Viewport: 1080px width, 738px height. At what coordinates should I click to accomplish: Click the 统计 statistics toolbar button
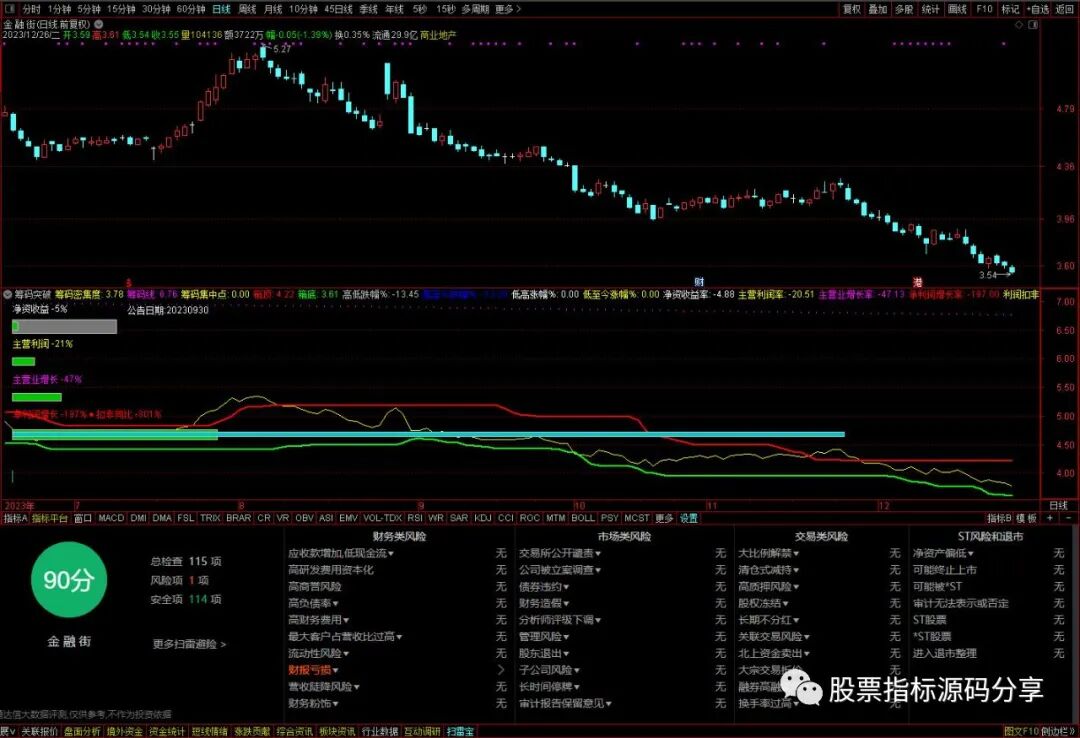(931, 9)
